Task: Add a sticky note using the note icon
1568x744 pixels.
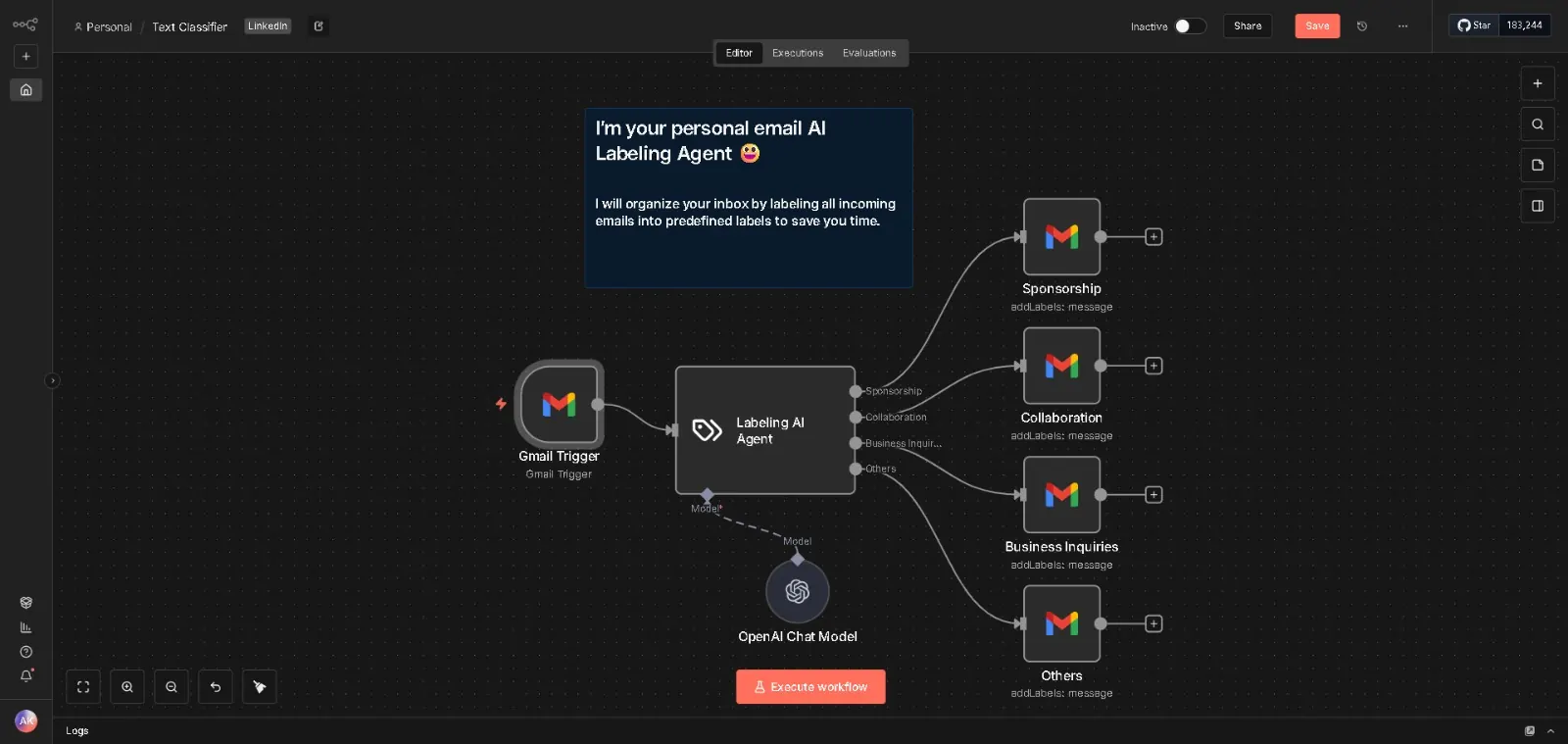Action: [x=1538, y=165]
